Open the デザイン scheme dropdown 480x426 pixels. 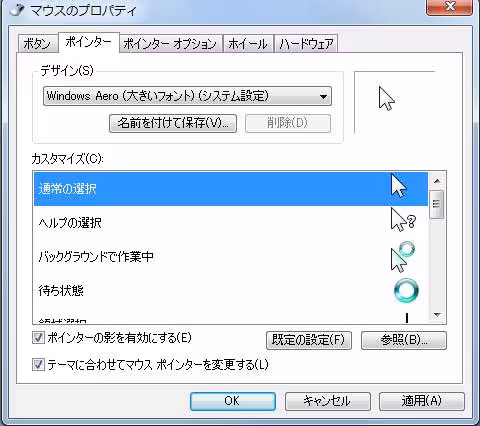(187, 96)
